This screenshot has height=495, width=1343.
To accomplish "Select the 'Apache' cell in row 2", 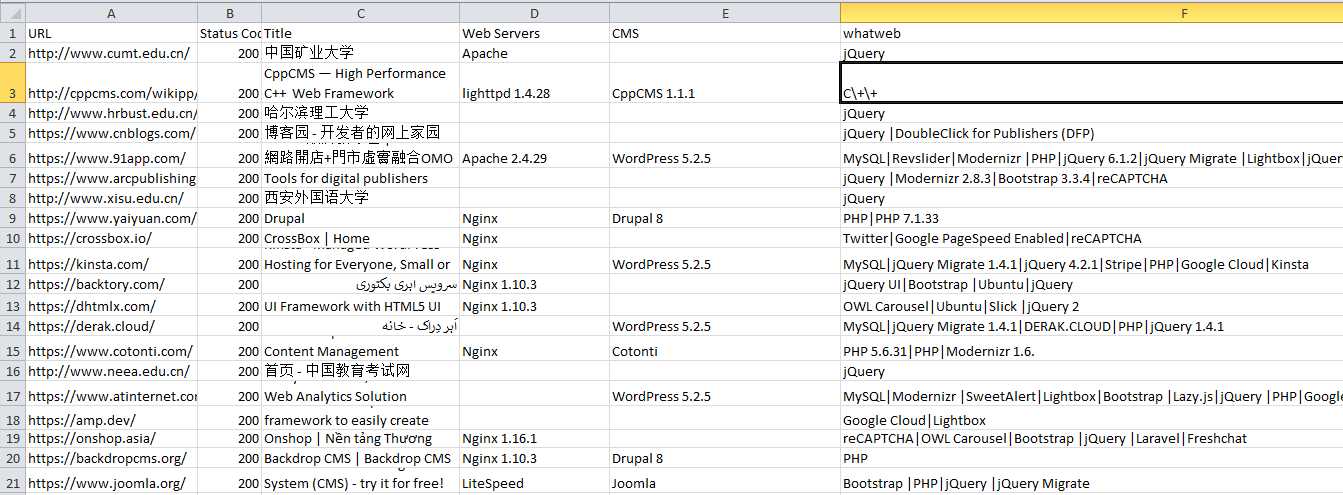I will pos(534,53).
